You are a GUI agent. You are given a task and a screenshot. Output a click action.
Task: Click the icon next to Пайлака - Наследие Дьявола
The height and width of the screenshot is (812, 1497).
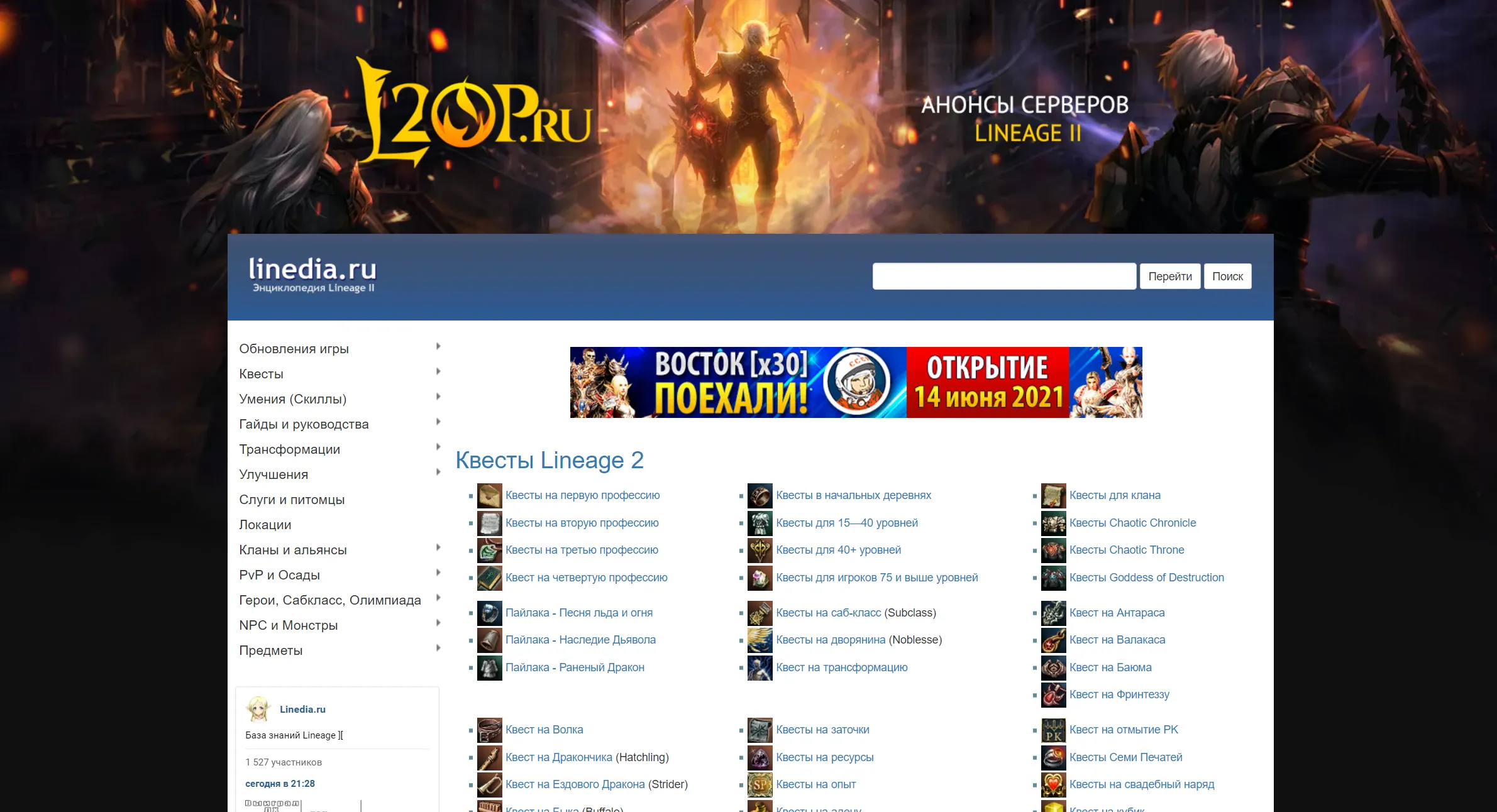tap(489, 640)
